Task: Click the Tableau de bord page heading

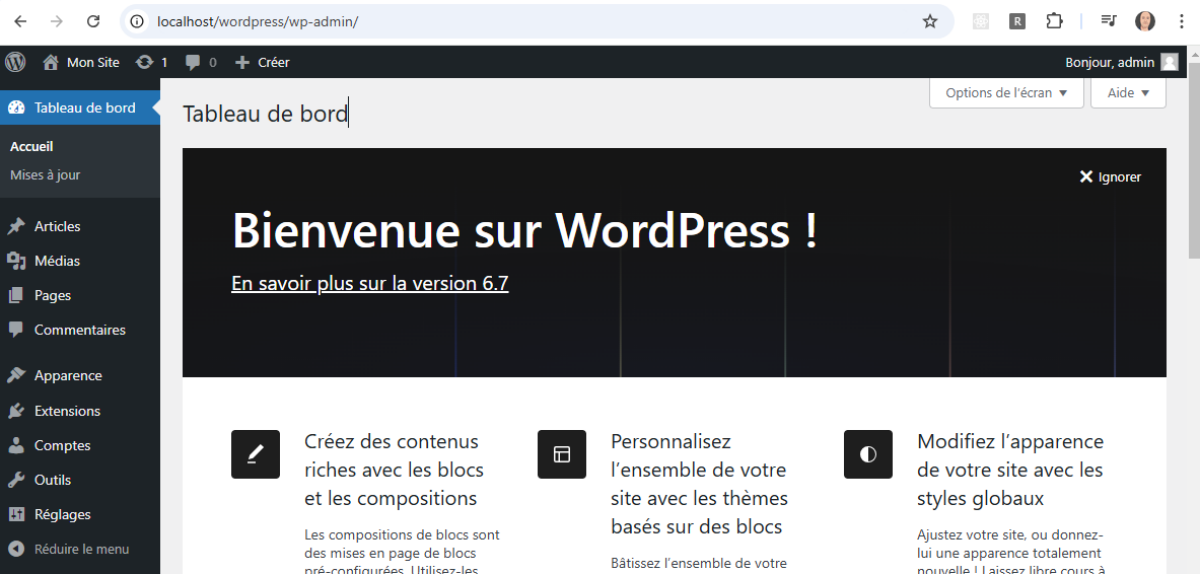Action: click(x=266, y=114)
